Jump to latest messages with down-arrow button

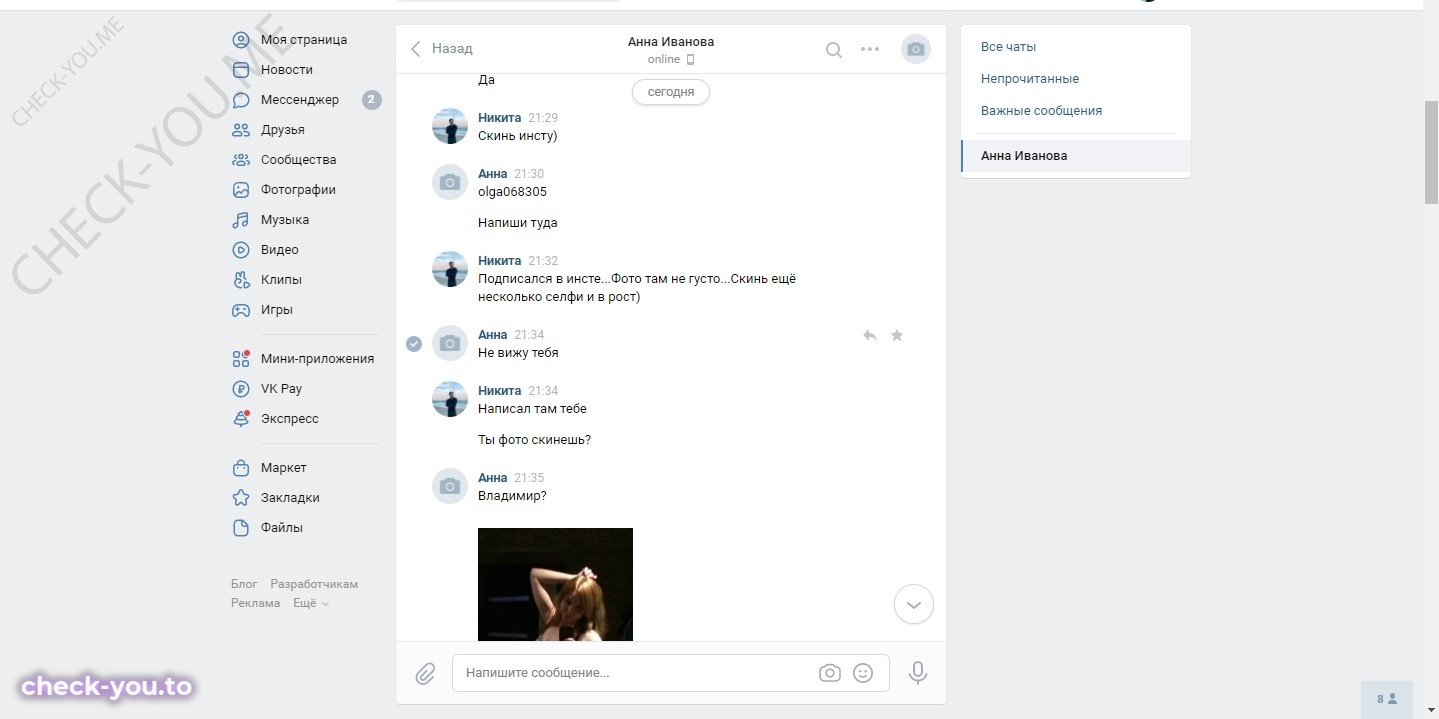coord(914,604)
